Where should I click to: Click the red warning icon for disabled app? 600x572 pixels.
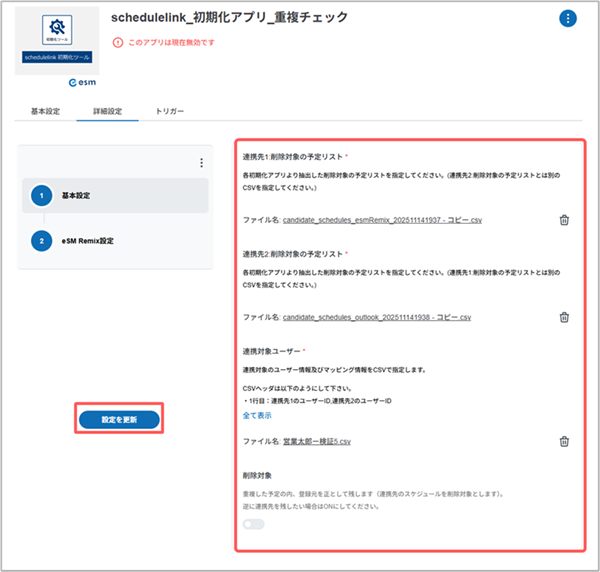[x=118, y=43]
